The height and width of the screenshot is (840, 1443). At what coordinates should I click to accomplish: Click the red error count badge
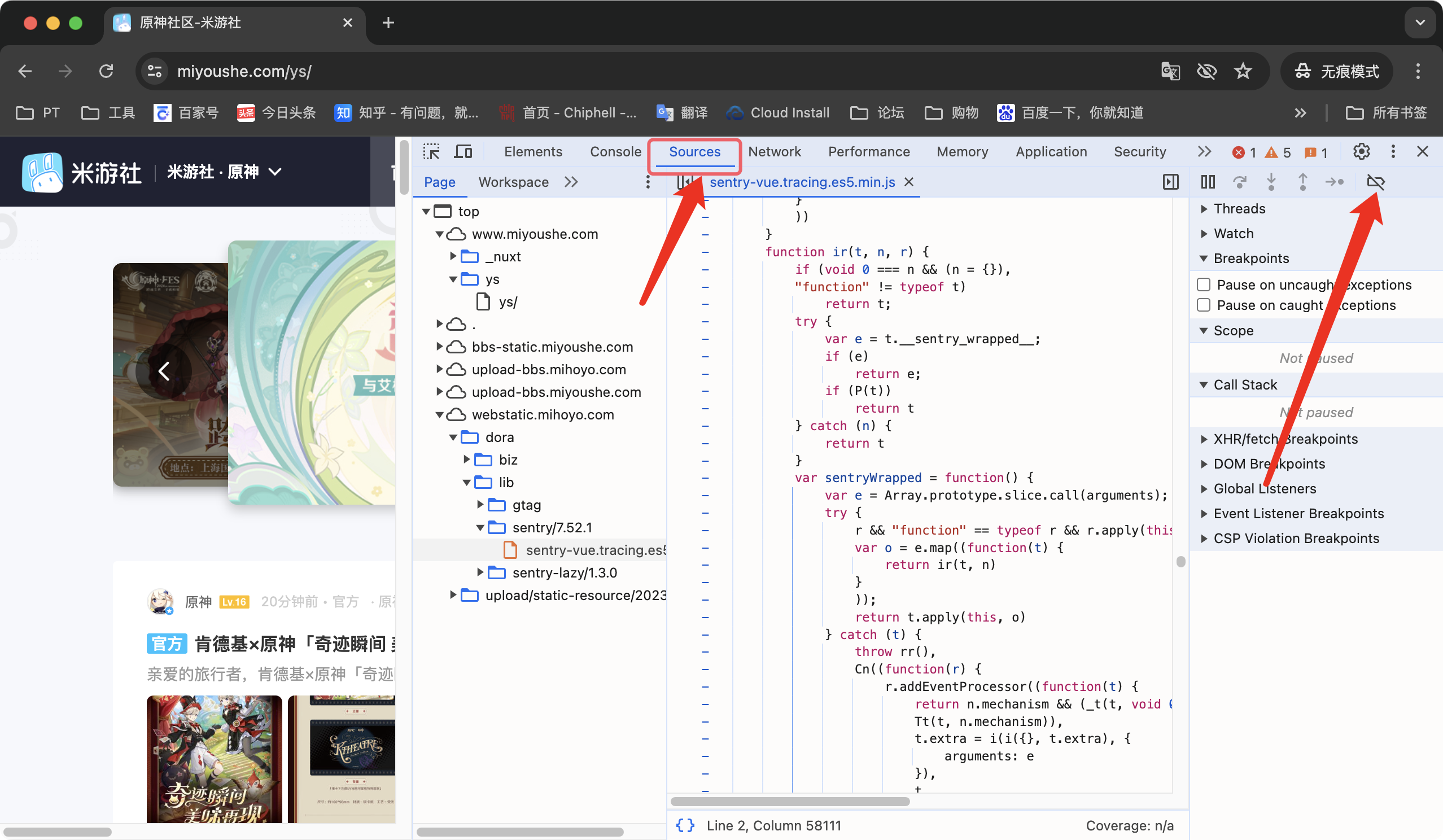[x=1244, y=152]
